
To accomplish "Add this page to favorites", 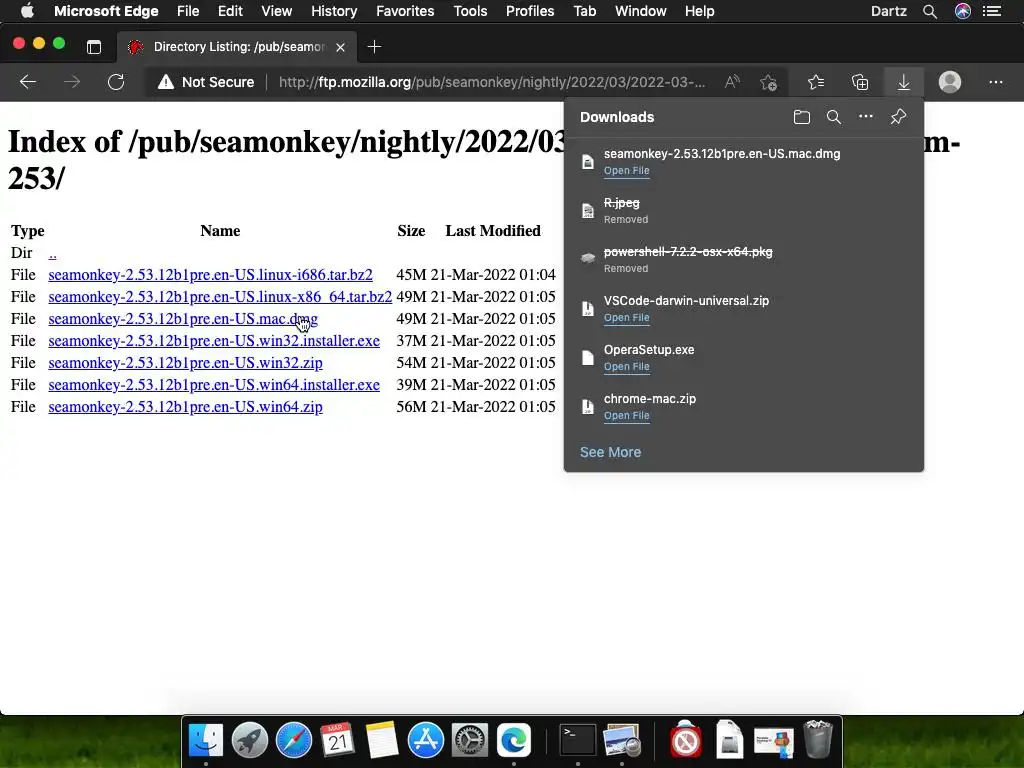I will pyautogui.click(x=768, y=82).
